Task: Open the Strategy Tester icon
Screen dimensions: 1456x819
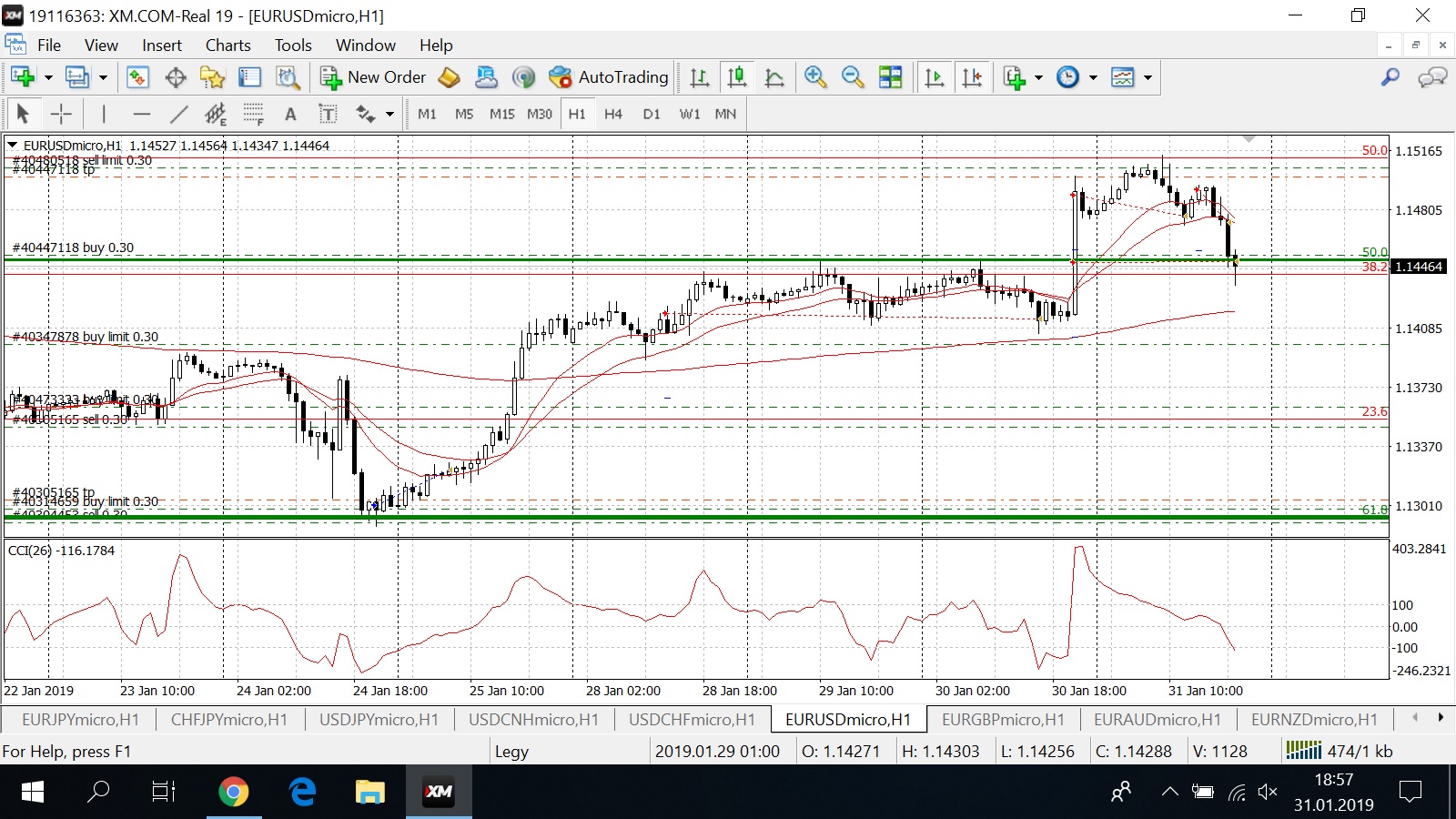Action: point(288,77)
